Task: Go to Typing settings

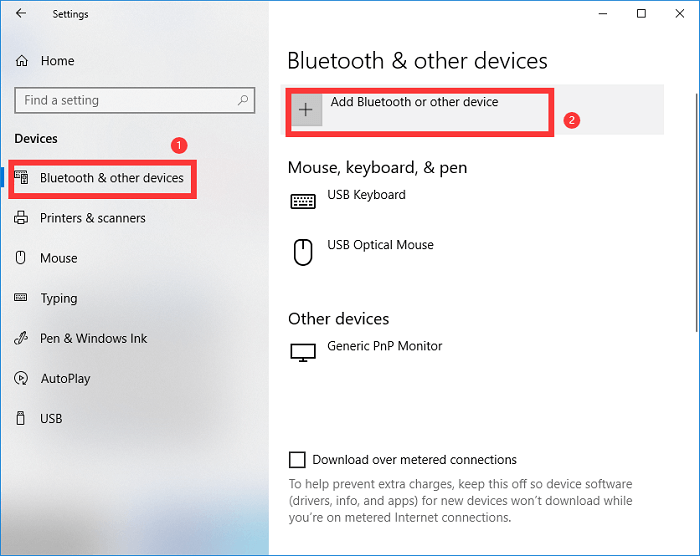Action: point(58,298)
